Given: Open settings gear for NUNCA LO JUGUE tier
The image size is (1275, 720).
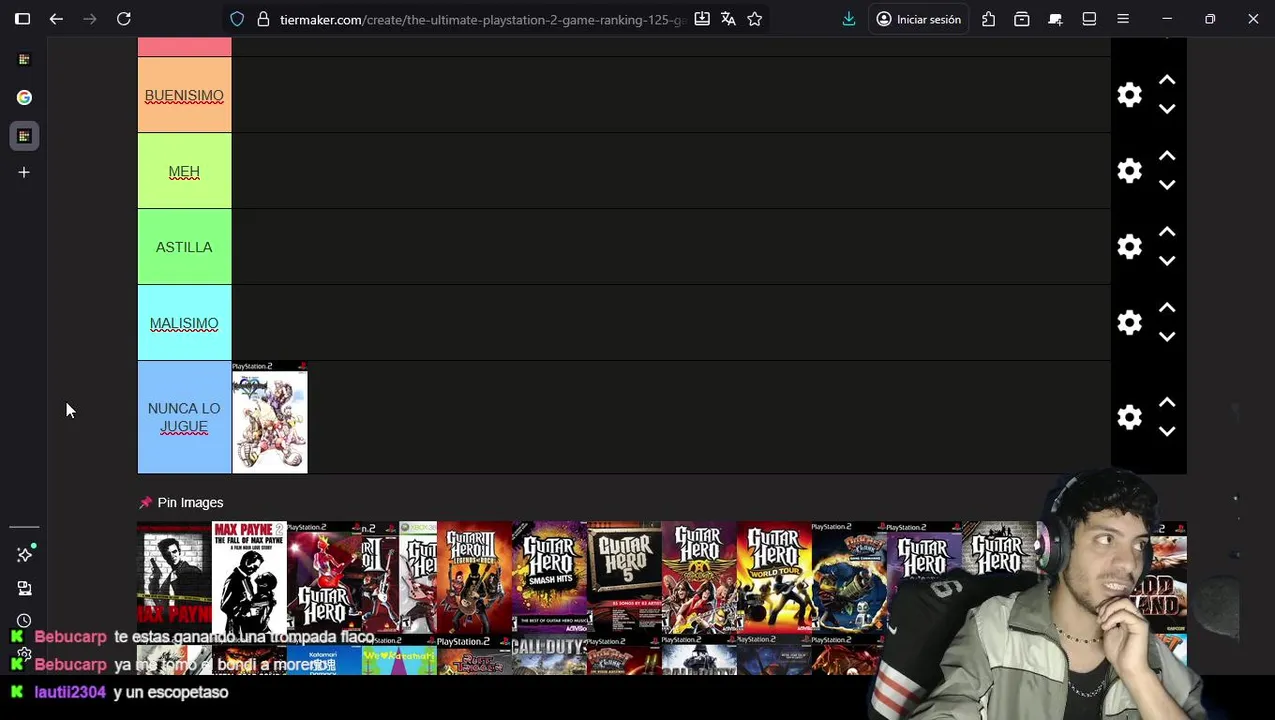Looking at the screenshot, I should point(1129,417).
